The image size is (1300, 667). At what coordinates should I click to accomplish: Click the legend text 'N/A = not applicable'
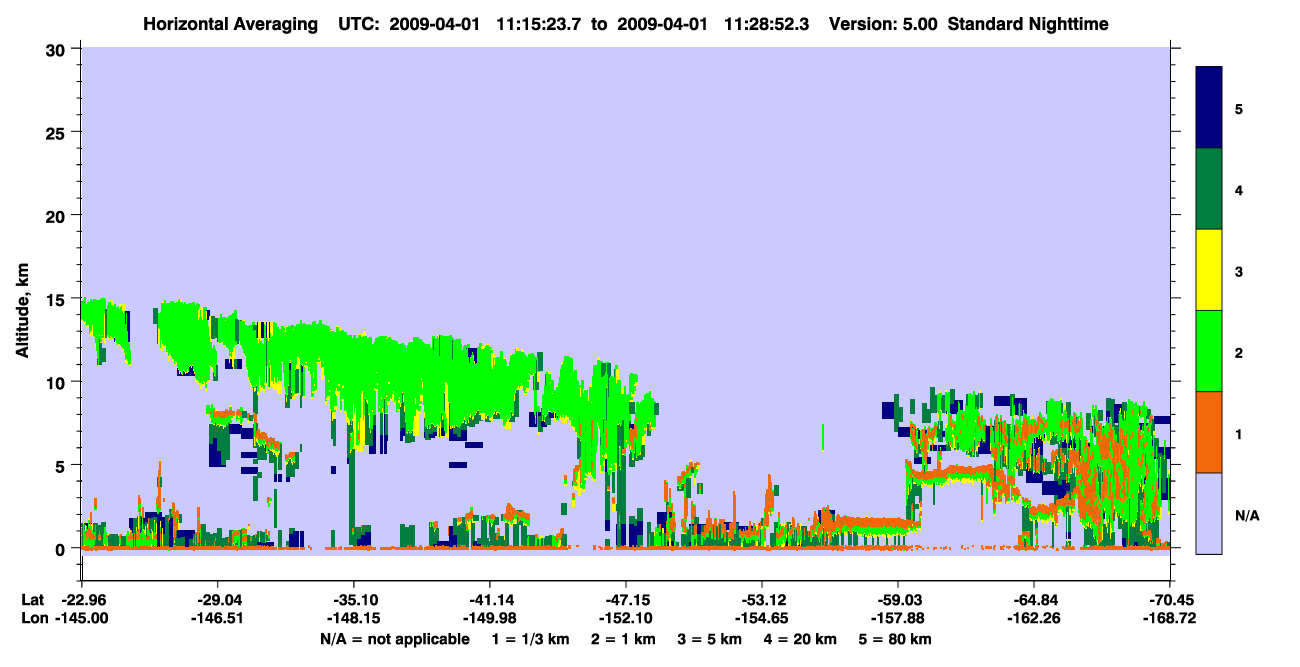click(x=395, y=639)
